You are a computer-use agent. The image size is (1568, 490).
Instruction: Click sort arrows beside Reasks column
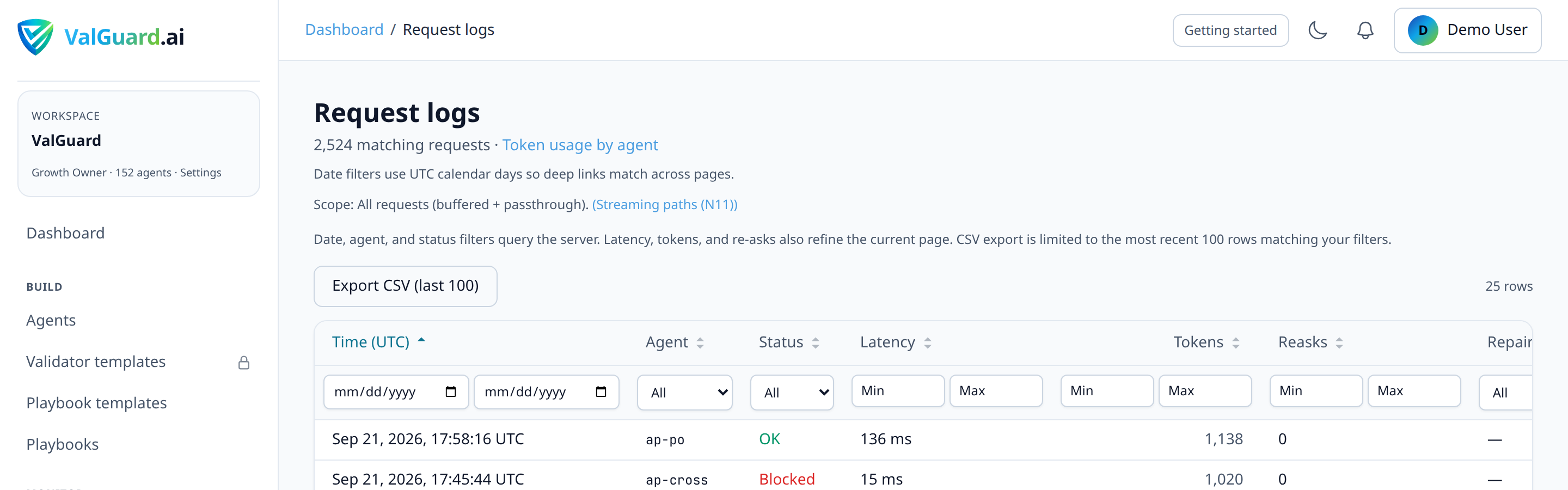coord(1339,342)
